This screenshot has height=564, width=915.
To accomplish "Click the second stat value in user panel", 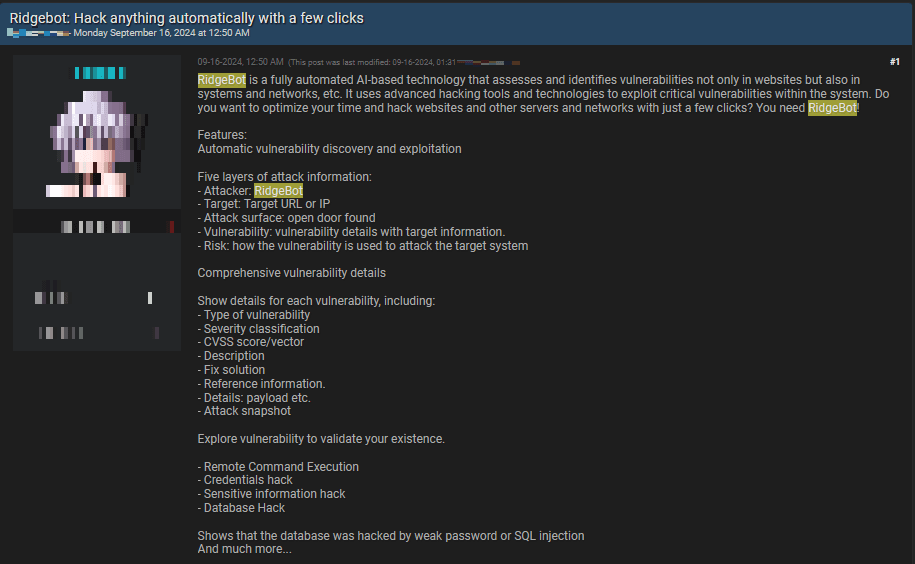I will pyautogui.click(x=156, y=332).
